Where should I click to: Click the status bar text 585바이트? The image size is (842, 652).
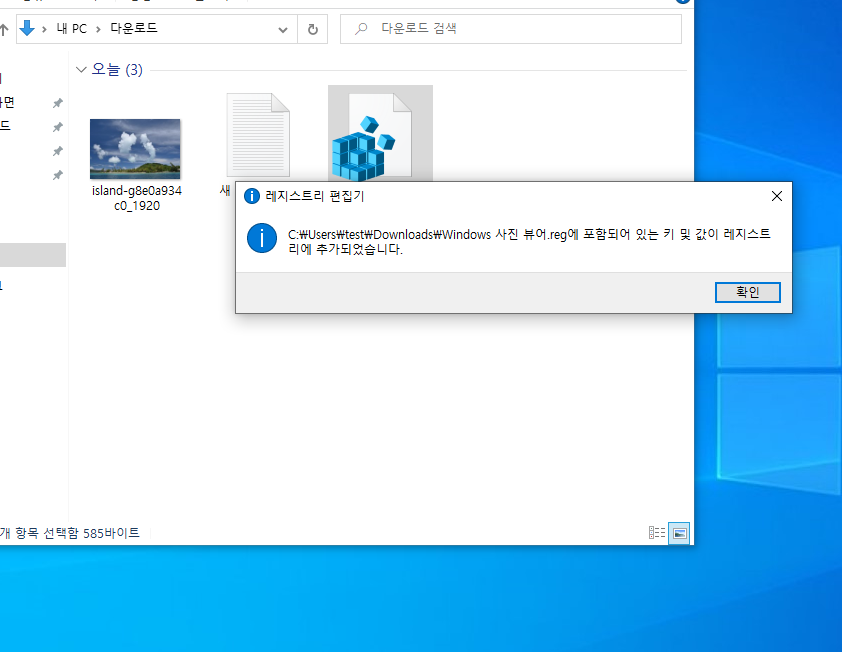pos(111,533)
